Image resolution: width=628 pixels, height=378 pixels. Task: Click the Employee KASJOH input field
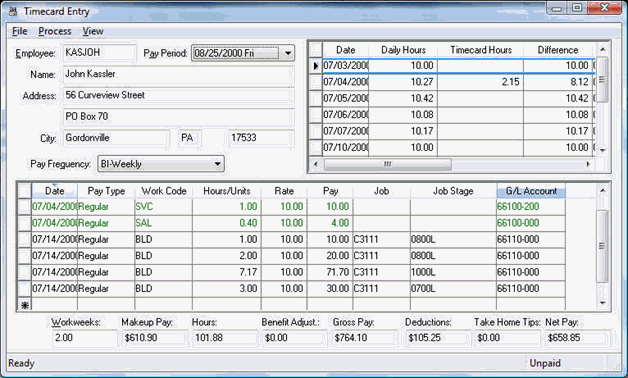pyautogui.click(x=99, y=53)
